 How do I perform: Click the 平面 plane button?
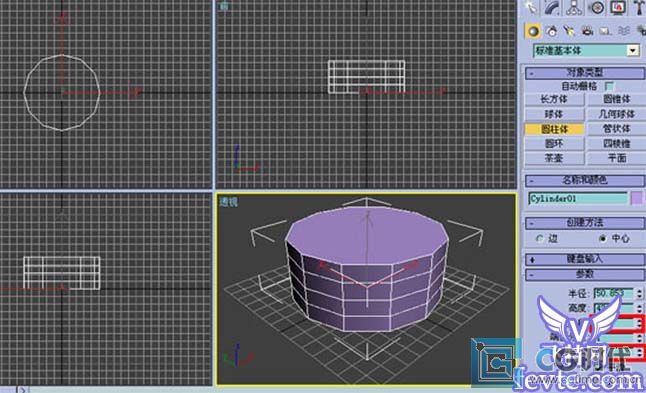pos(616,158)
